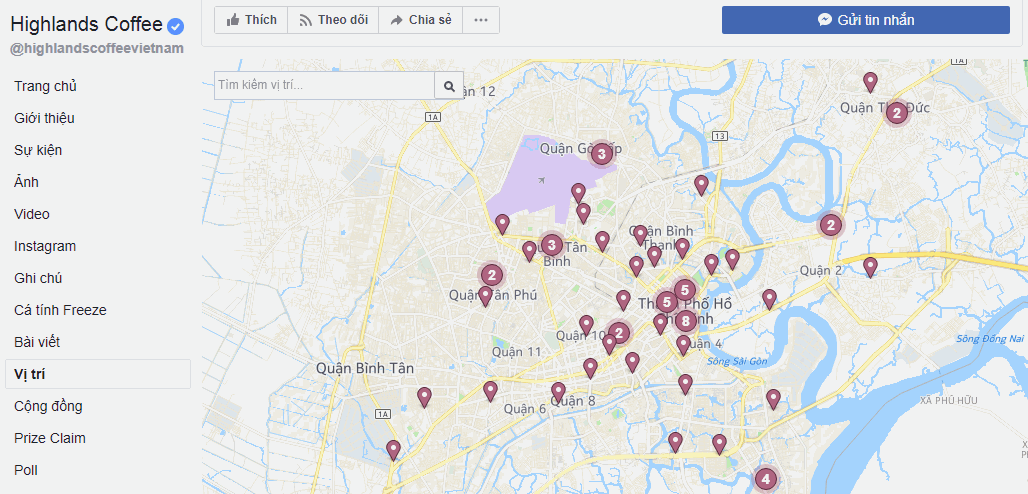Click the location pin above Quận 8 label
Viewport: 1028px width, 494px height.
(558, 392)
